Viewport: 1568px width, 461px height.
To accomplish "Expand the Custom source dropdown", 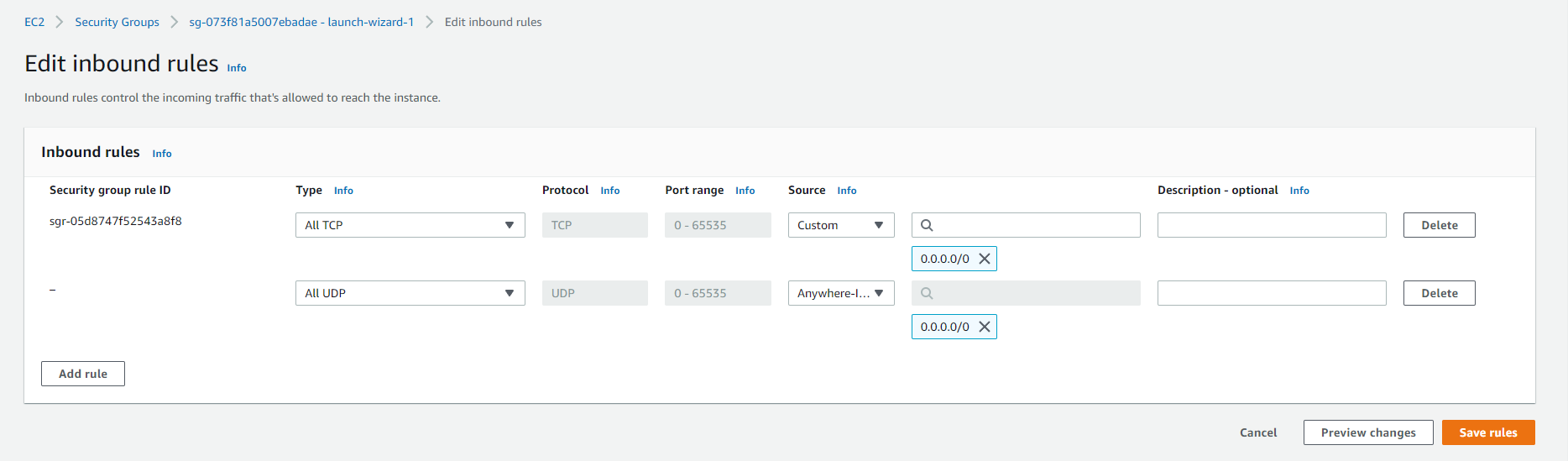I will [840, 225].
